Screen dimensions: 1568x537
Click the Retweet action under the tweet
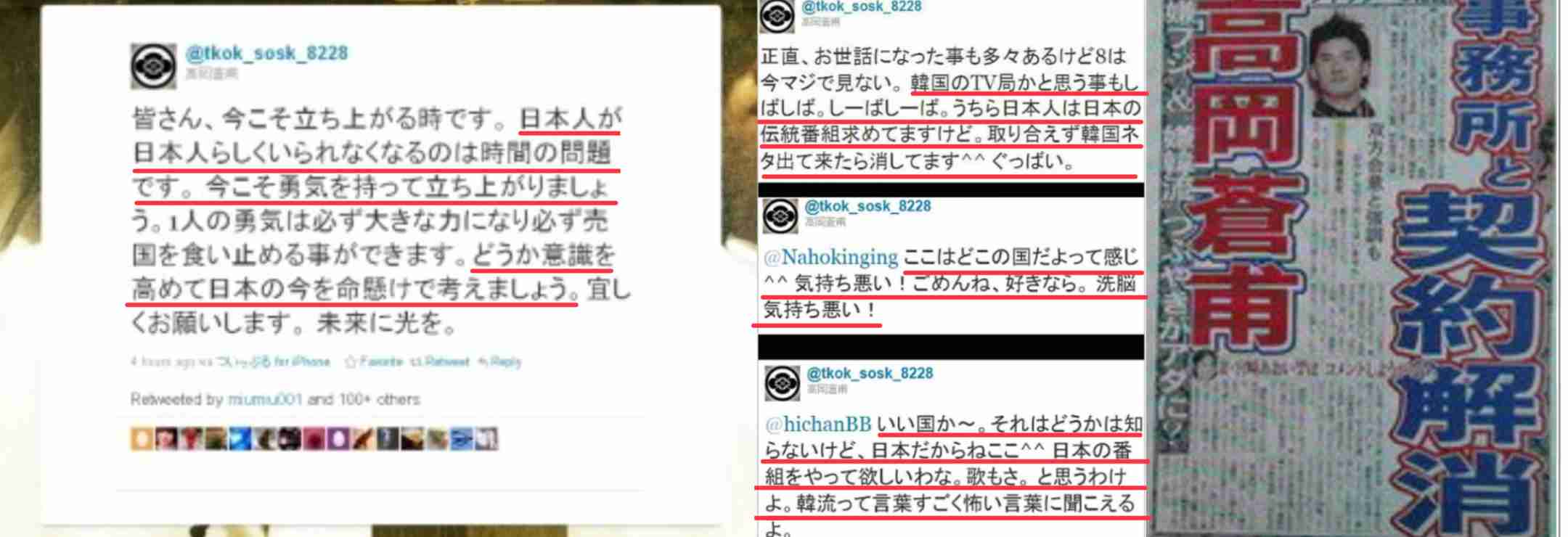(x=439, y=361)
